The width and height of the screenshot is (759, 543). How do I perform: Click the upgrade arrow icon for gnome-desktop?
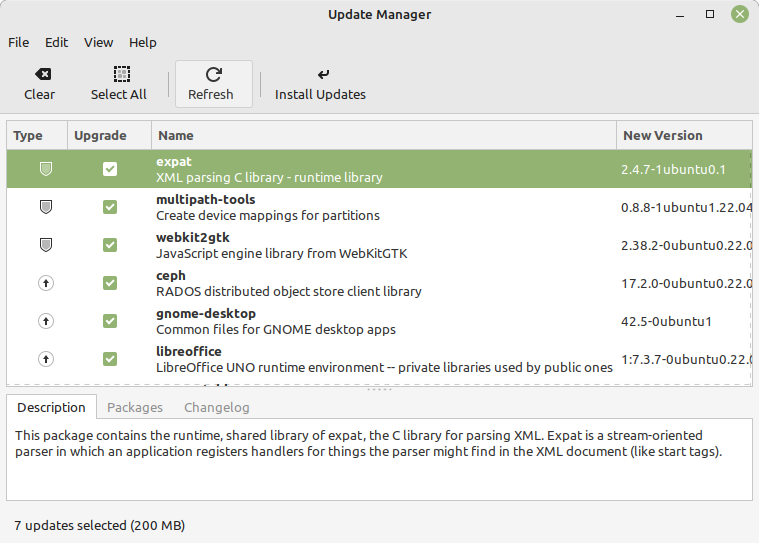(x=46, y=321)
